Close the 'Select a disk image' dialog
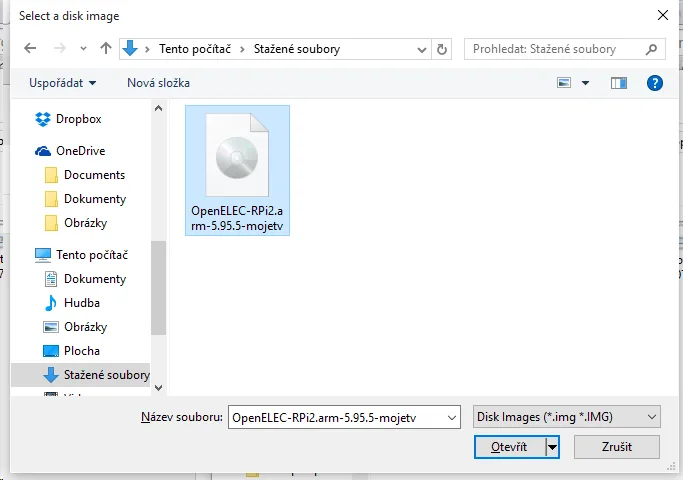Screen dimensions: 683x480 [663, 15]
